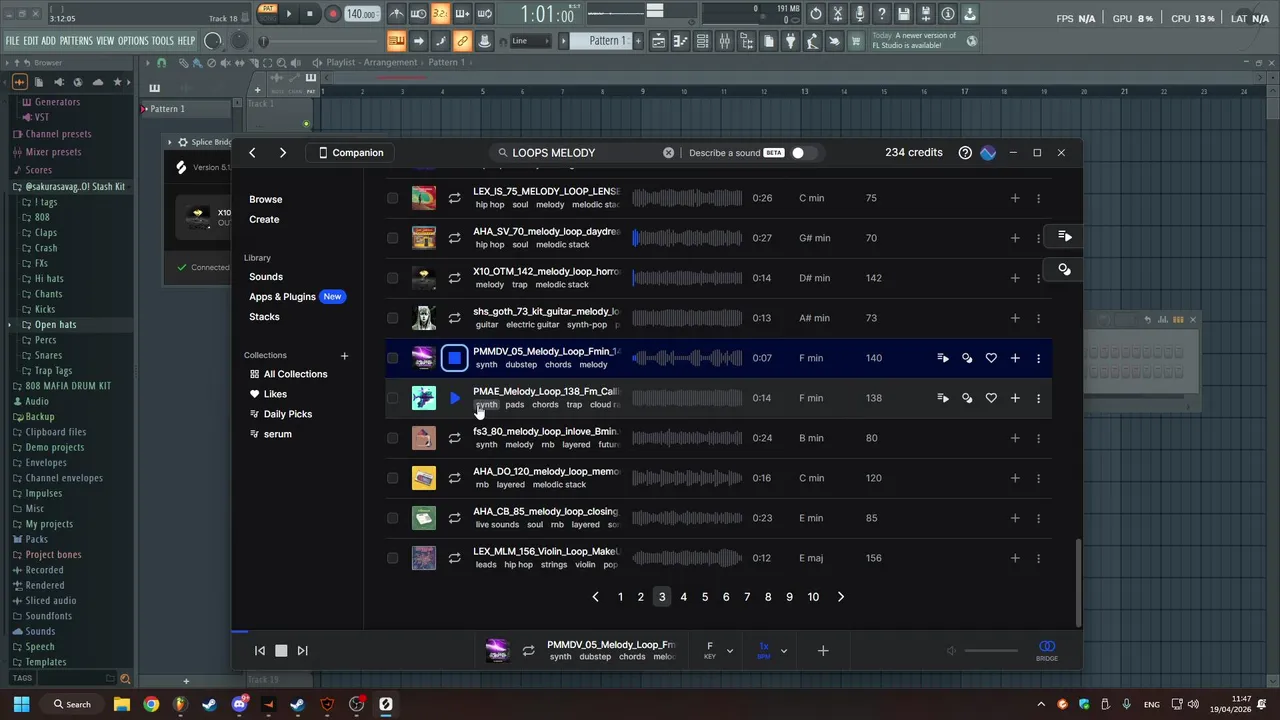Open the FL Studio microphone recording icon
The height and width of the screenshot is (720, 1280).
pos(860,14)
